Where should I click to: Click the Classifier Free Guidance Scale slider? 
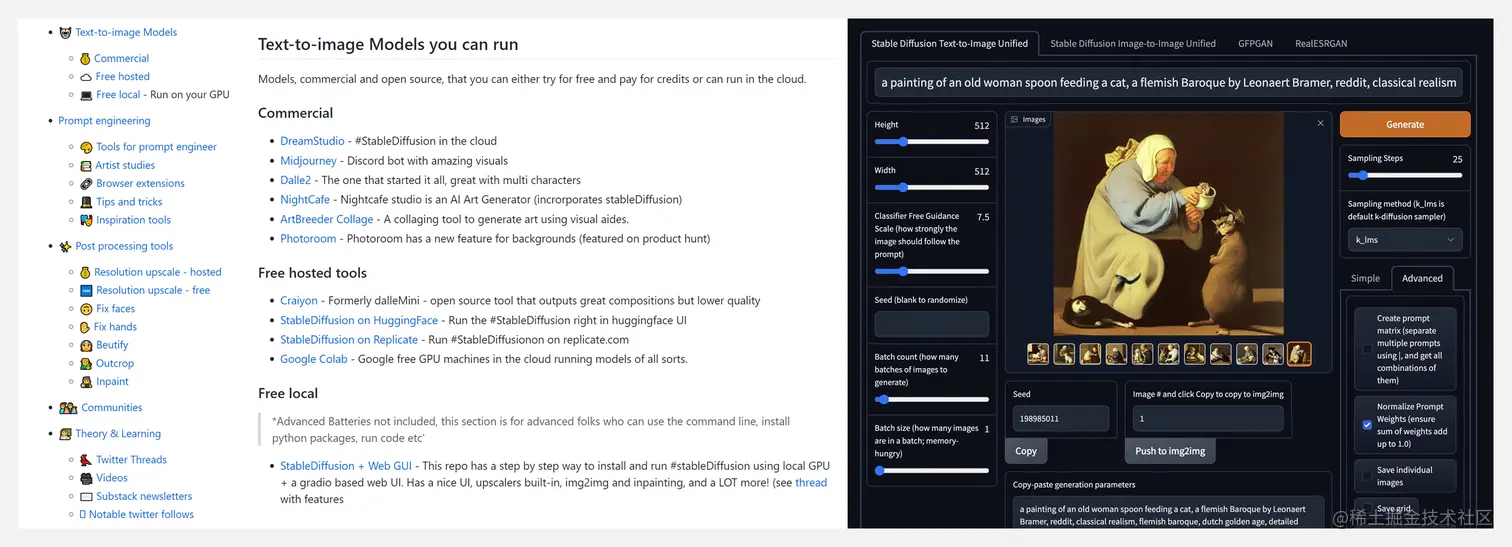tap(931, 271)
